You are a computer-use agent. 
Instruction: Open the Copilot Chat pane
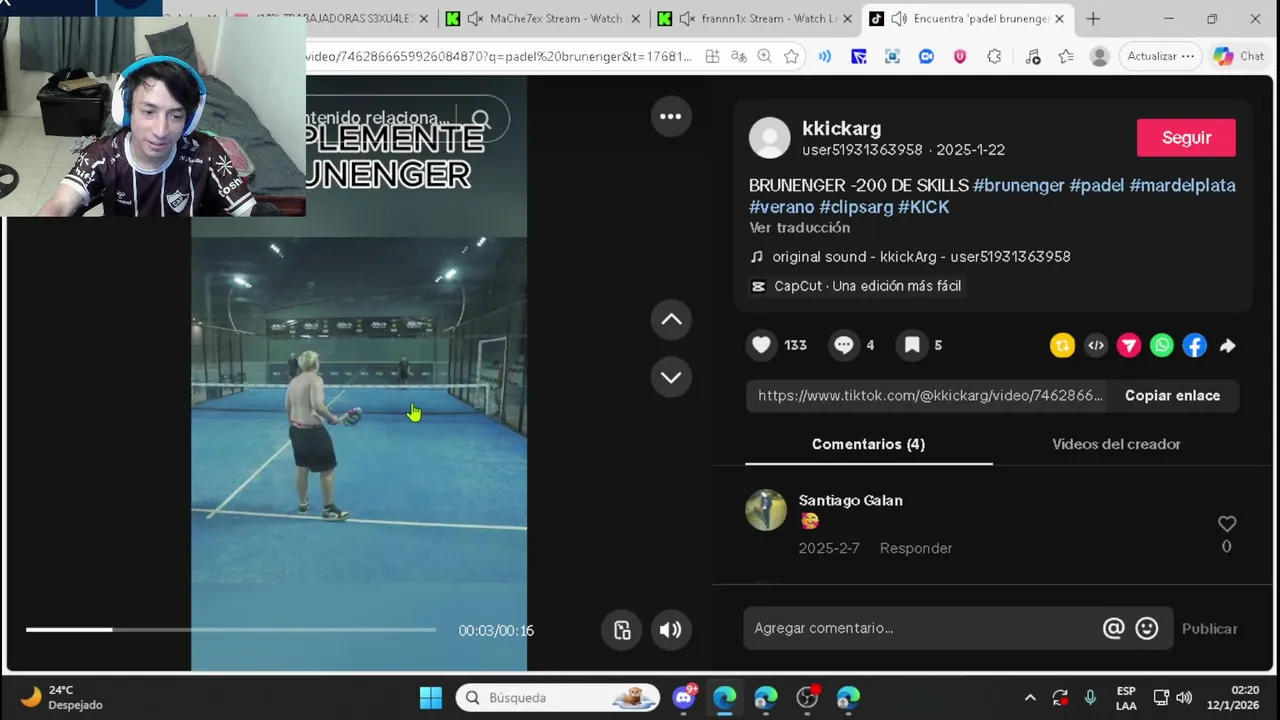[1239, 57]
